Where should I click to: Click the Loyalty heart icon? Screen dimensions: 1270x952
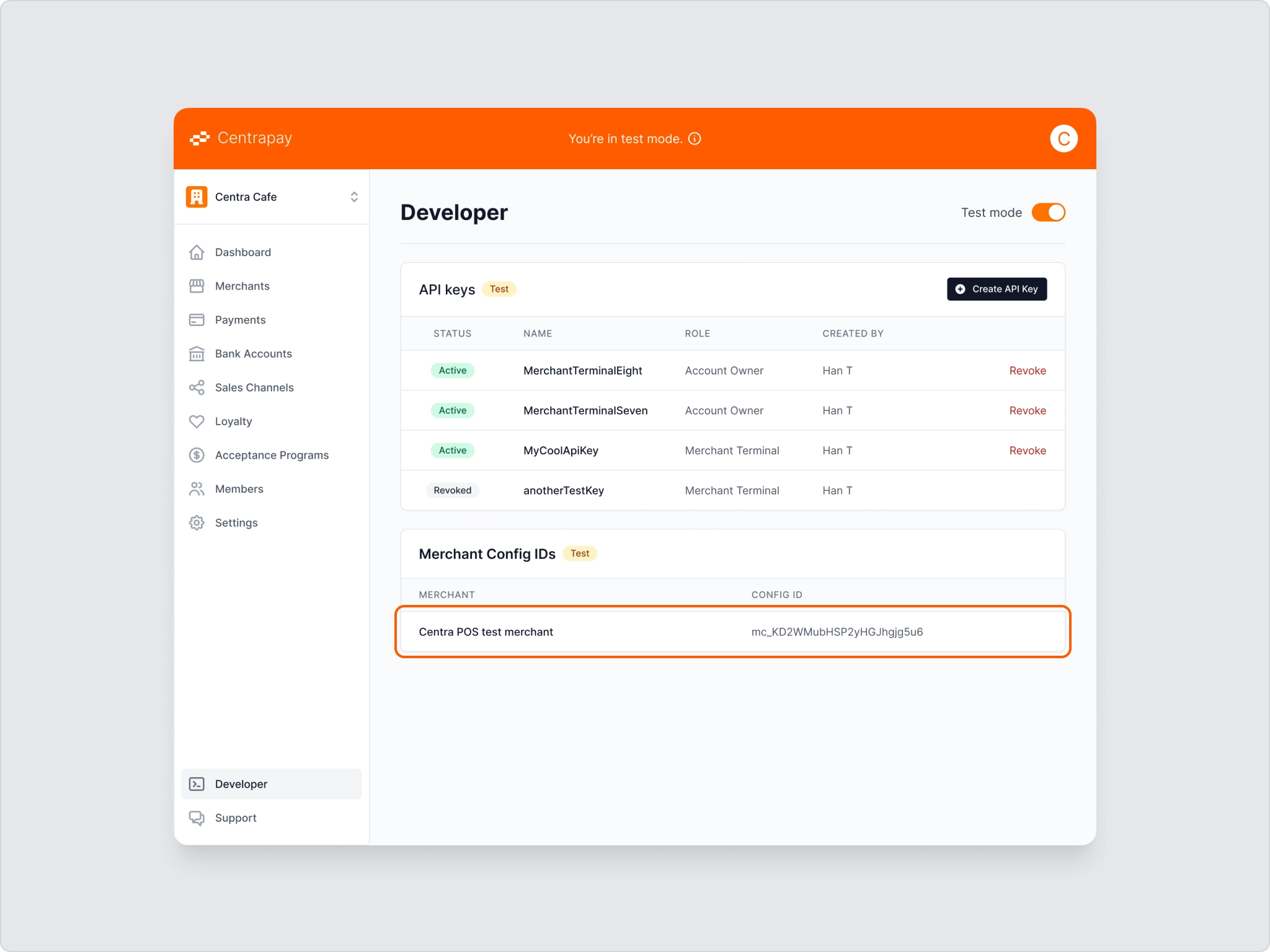[x=197, y=421]
